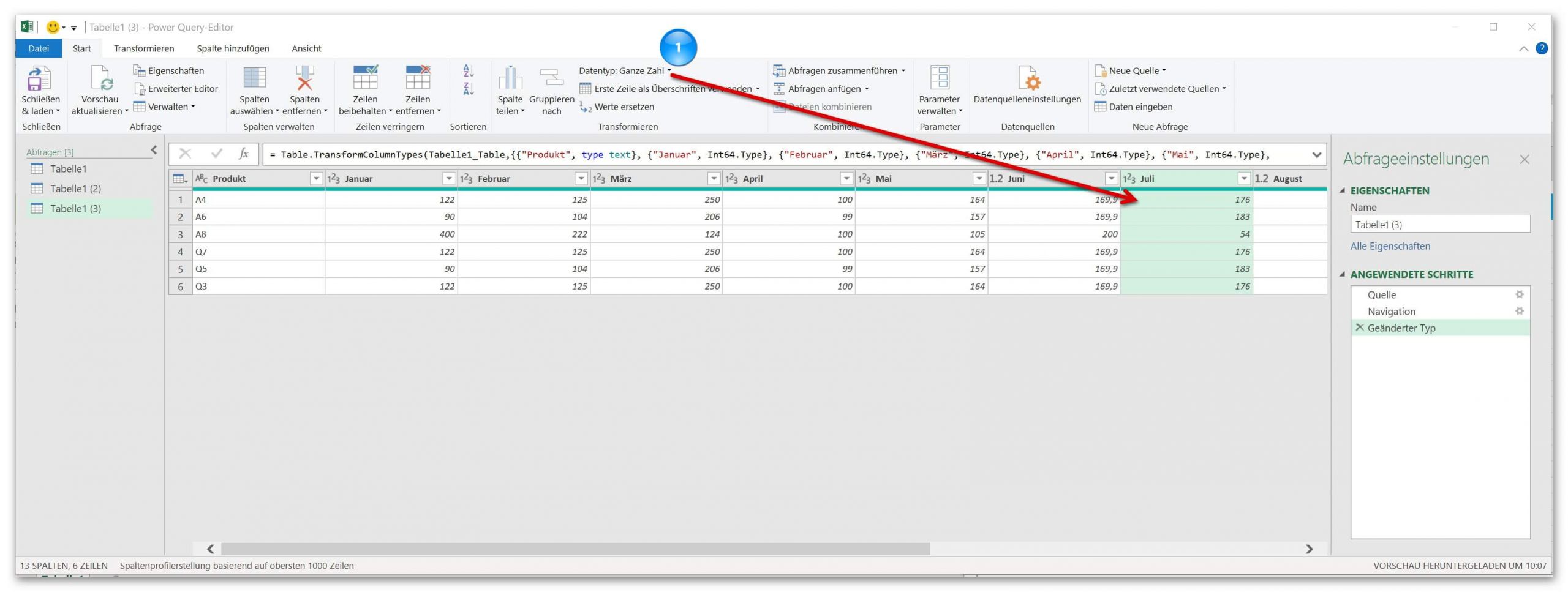Click Erste Zeile als Überschriften verwenden

669,89
